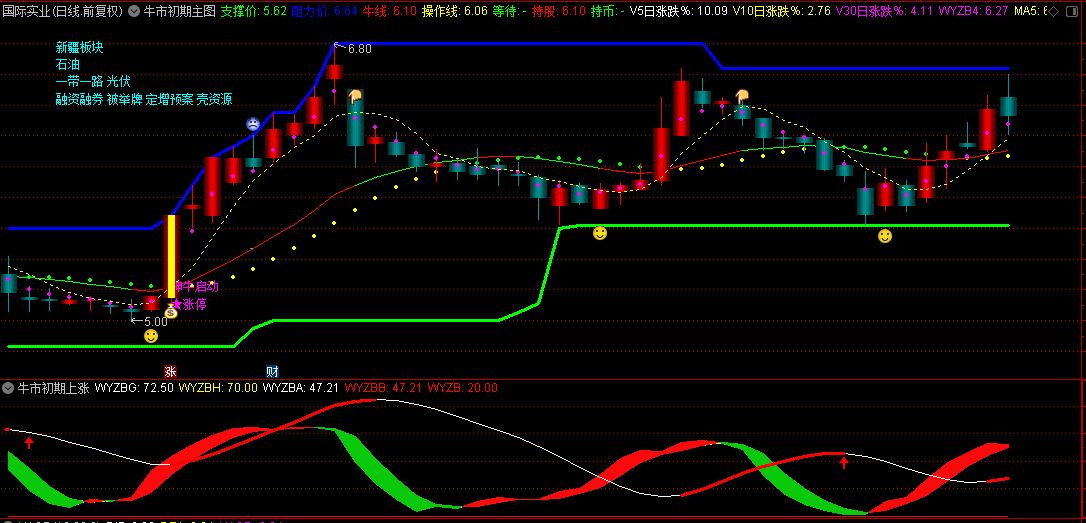This screenshot has height=523, width=1086.
Task: Select the yellow limit-up candlestick
Action: pos(171,256)
